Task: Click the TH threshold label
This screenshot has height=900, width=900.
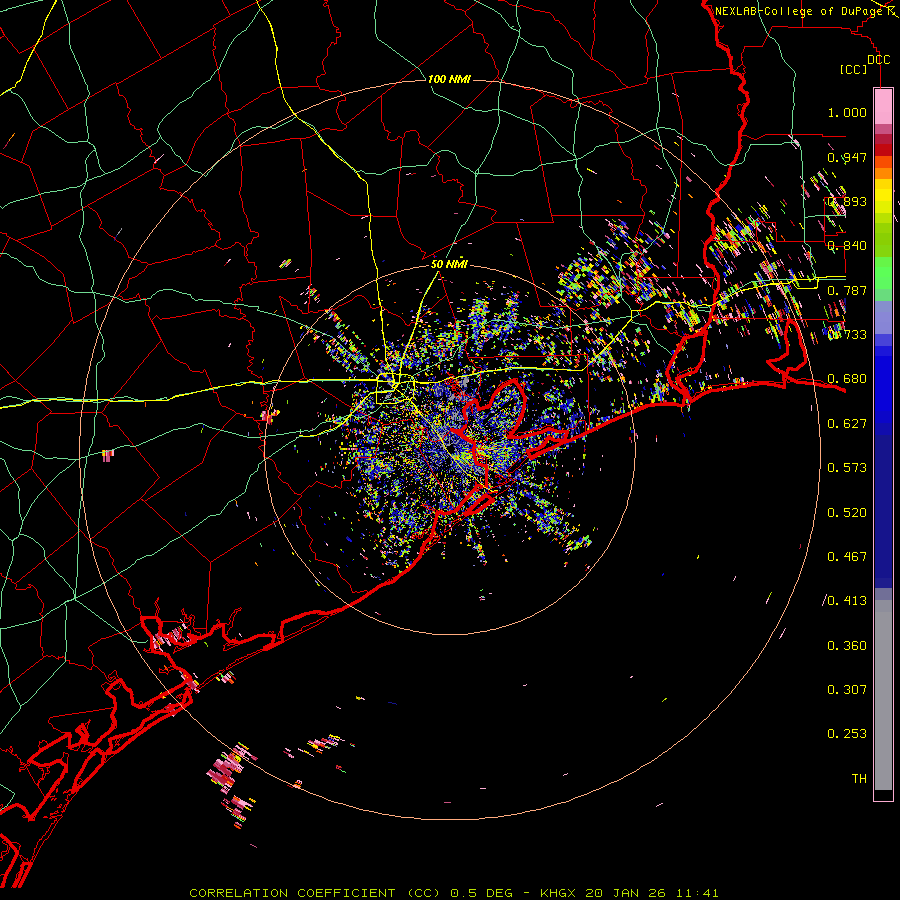Action: tap(859, 779)
